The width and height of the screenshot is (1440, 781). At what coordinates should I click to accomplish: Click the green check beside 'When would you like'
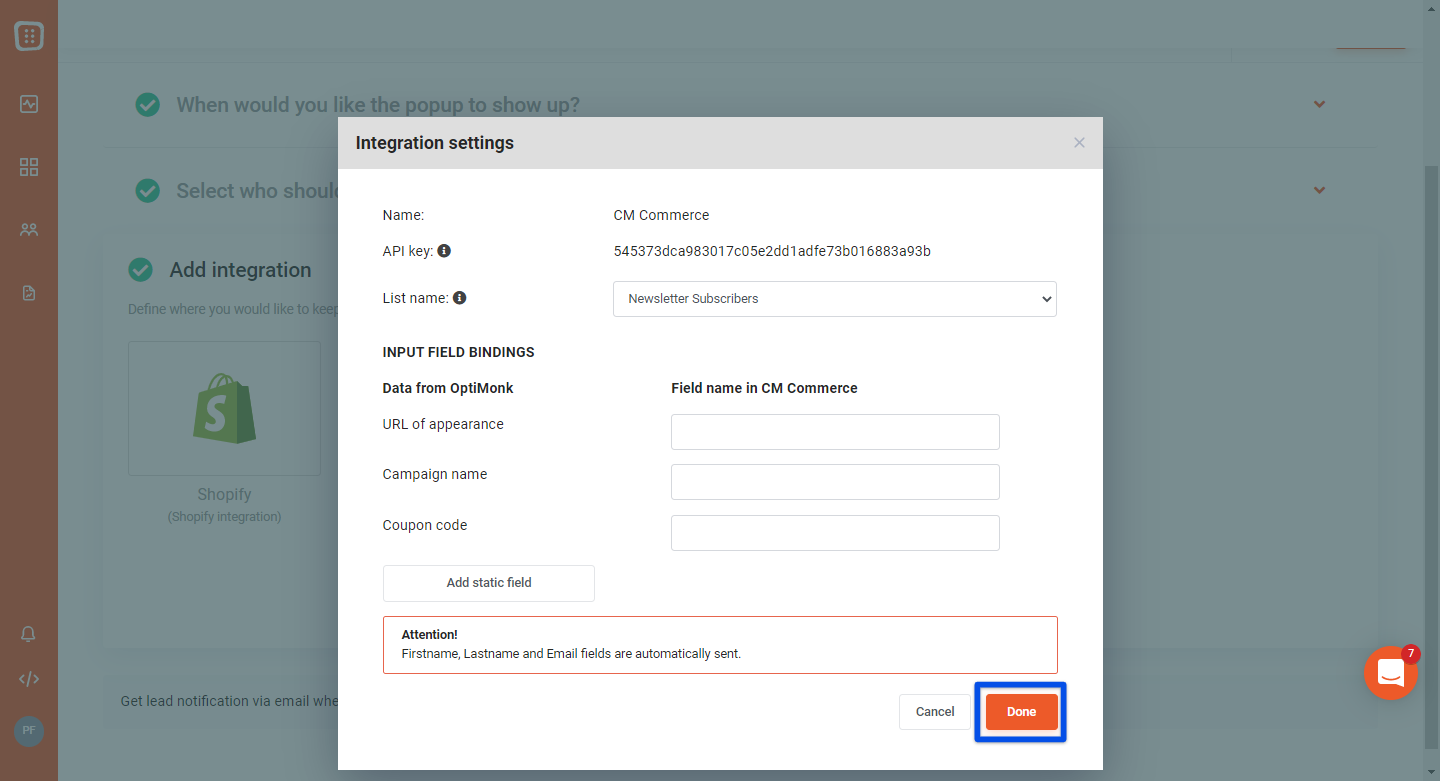(148, 104)
